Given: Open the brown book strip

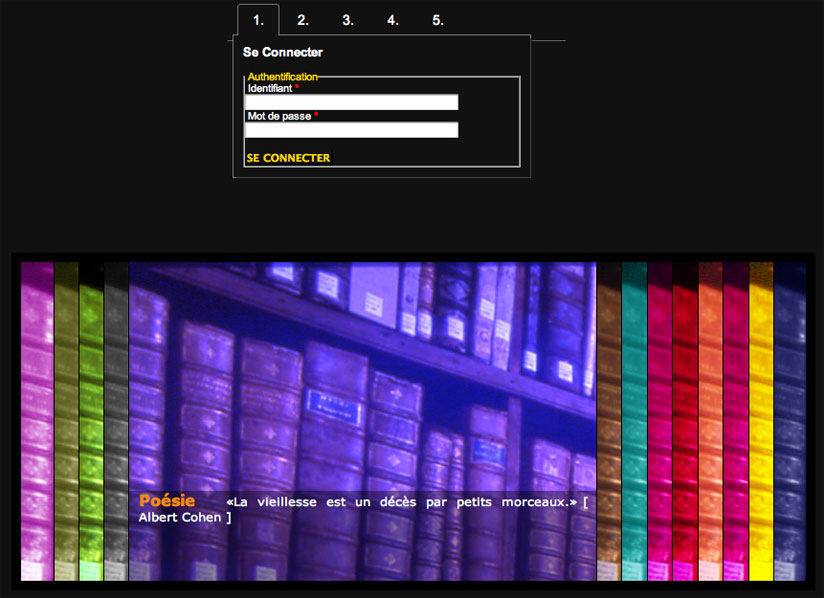Looking at the screenshot, I should (x=609, y=420).
